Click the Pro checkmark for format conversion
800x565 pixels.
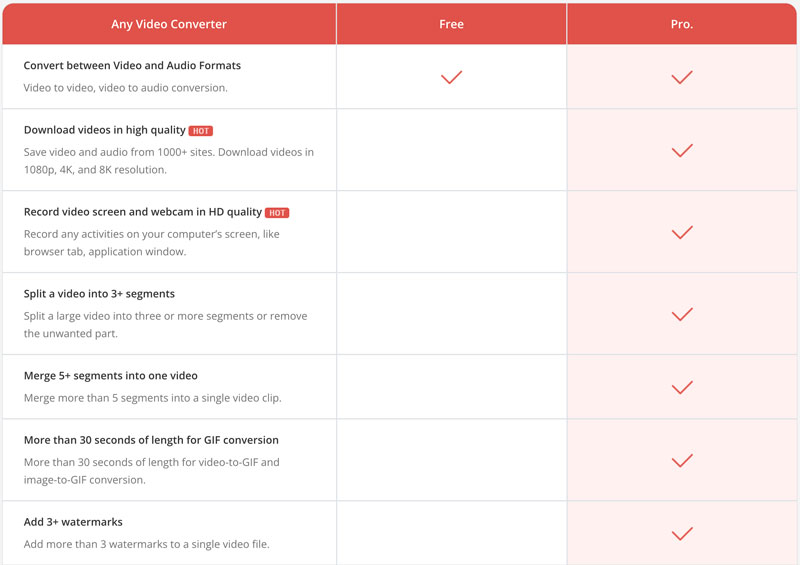[x=682, y=77]
